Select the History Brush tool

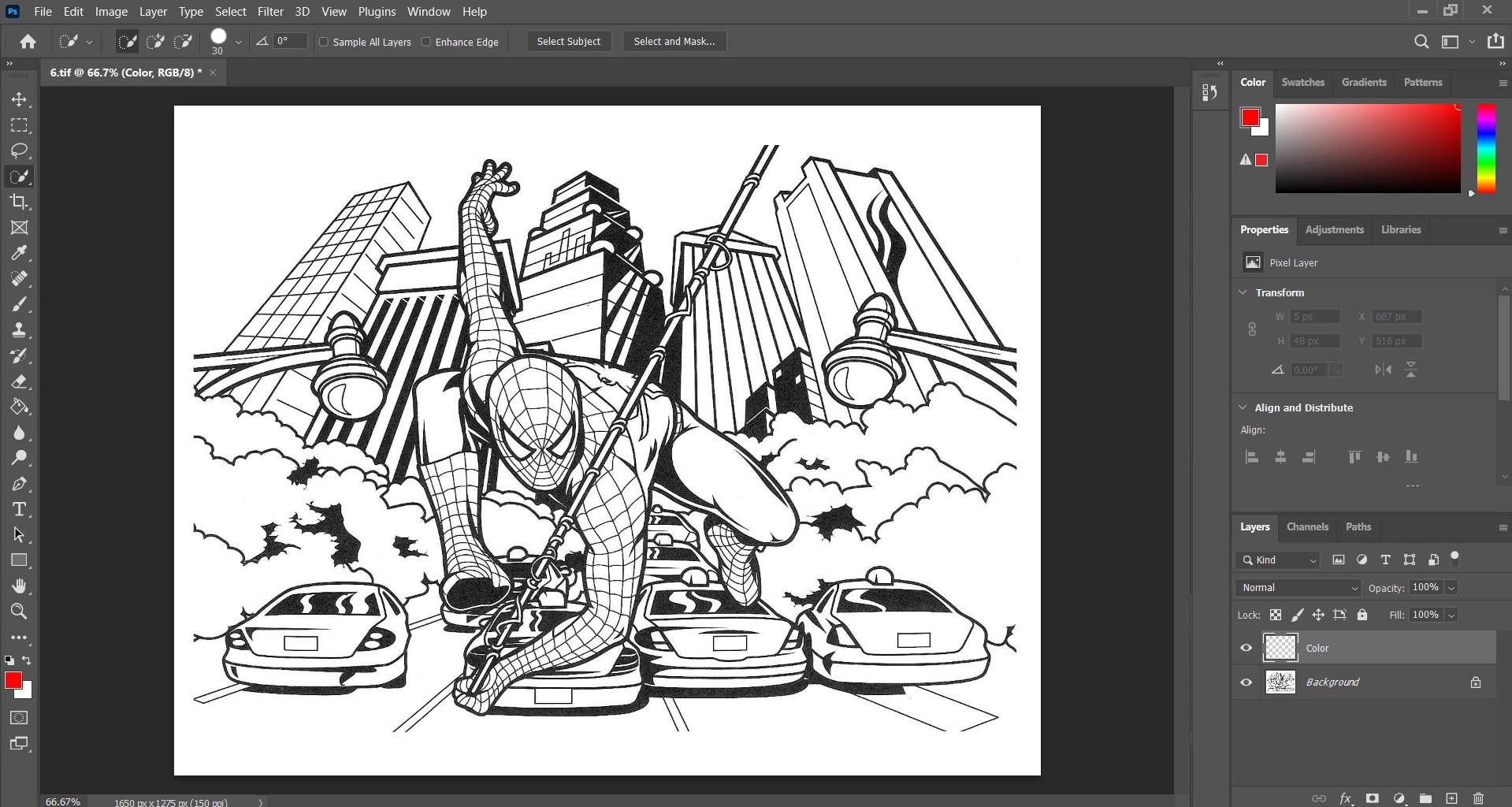(x=19, y=355)
